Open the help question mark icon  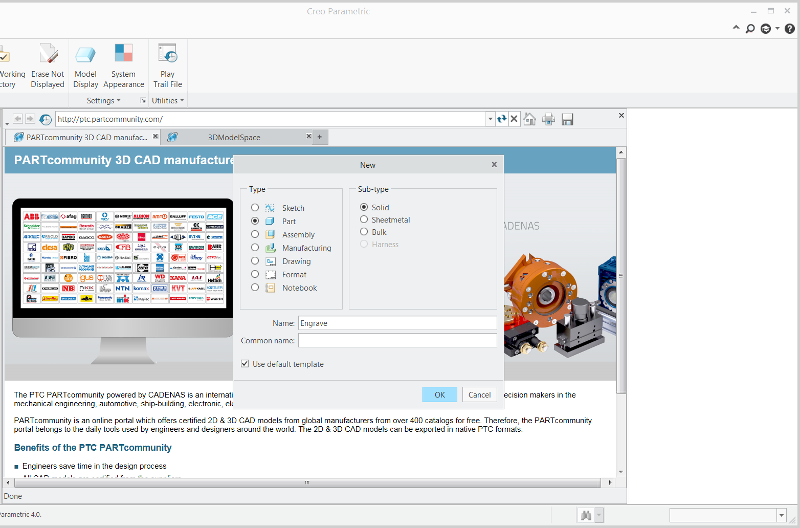click(789, 29)
